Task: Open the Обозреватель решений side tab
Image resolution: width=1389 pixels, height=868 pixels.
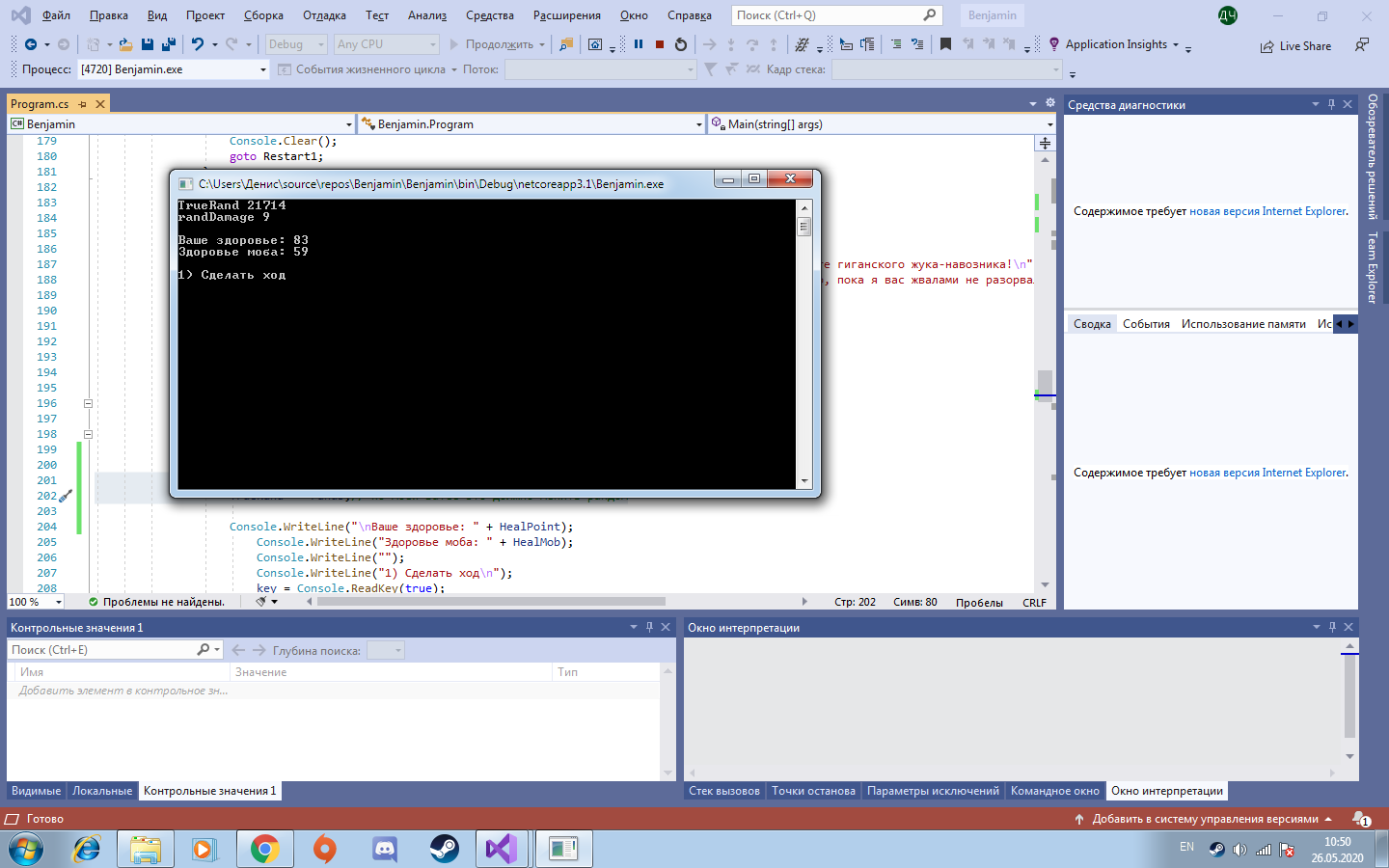Action: [1373, 156]
